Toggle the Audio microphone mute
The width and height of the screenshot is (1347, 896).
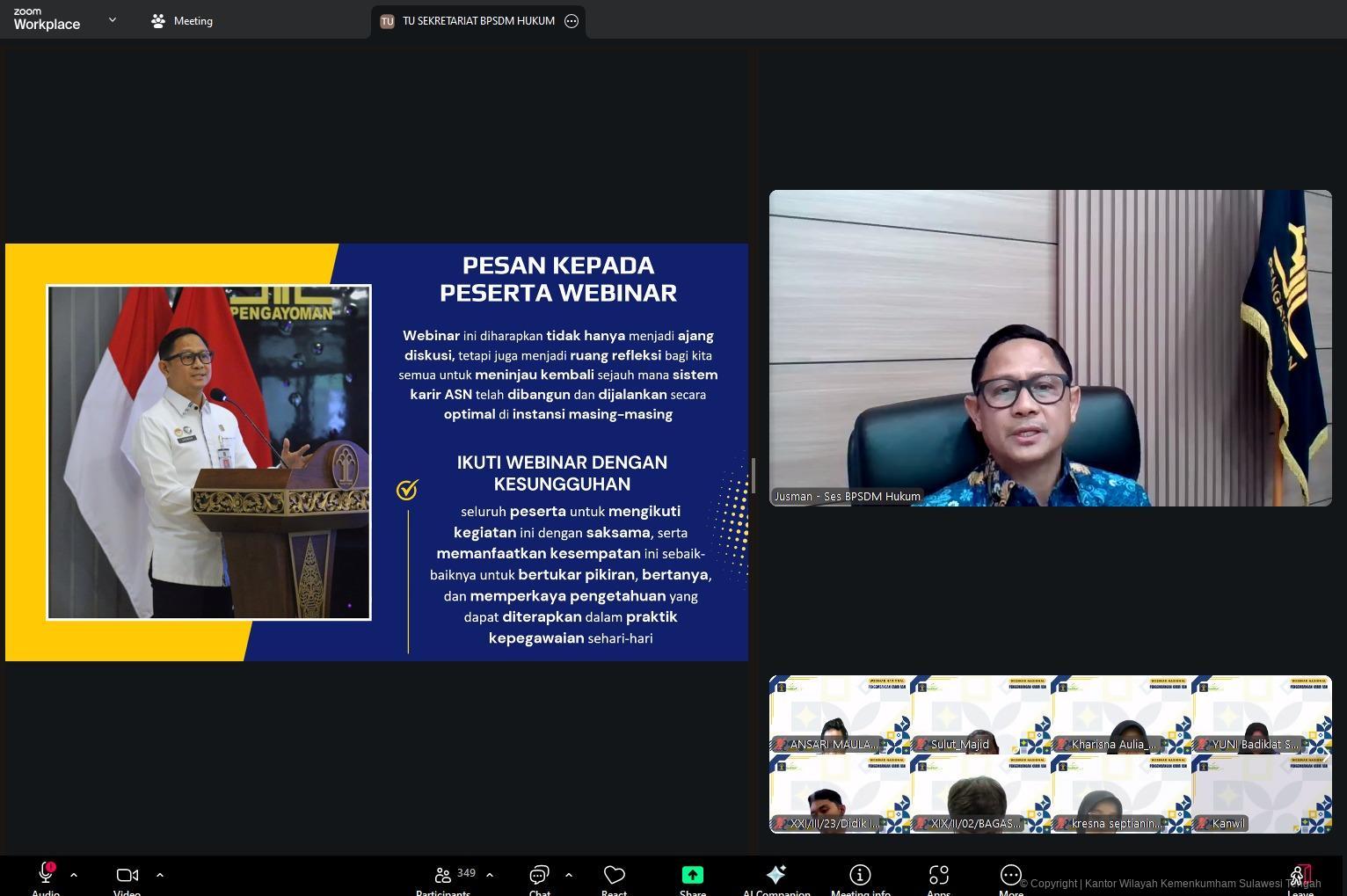pyautogui.click(x=46, y=875)
